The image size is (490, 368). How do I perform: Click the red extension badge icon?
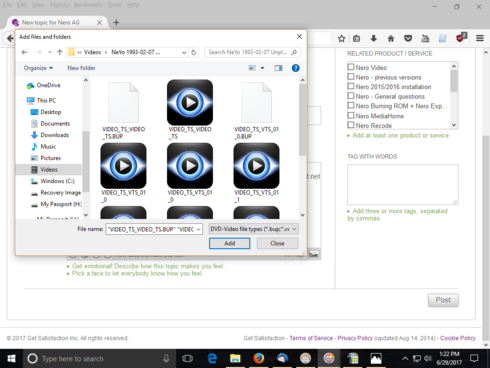tap(461, 38)
